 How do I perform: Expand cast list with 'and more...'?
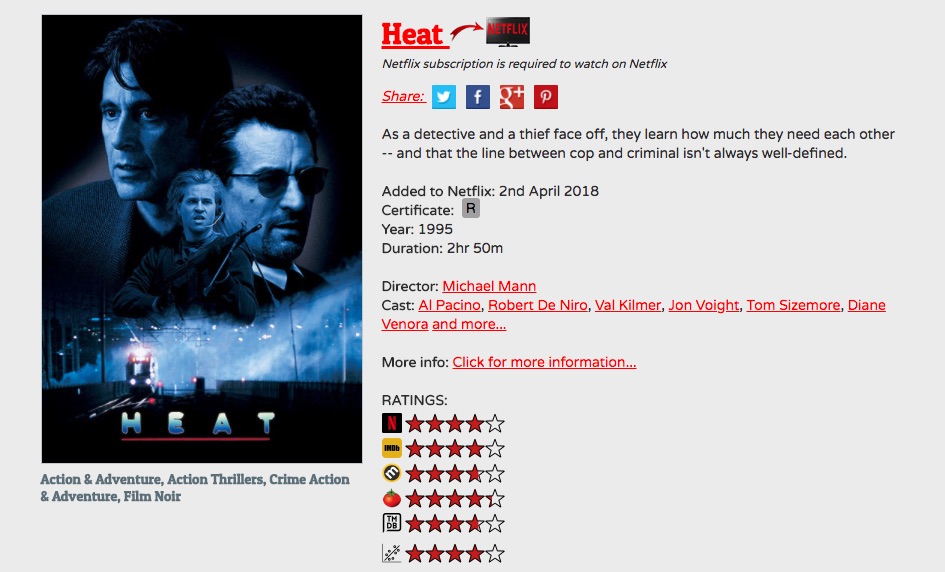coord(469,324)
